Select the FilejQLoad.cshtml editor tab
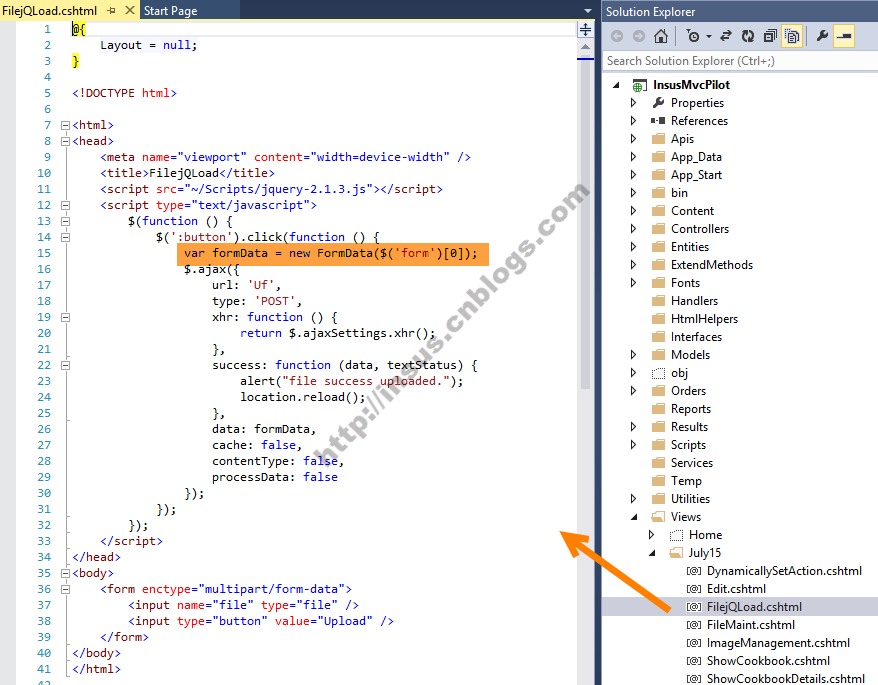The height and width of the screenshot is (685, 878). click(x=50, y=11)
